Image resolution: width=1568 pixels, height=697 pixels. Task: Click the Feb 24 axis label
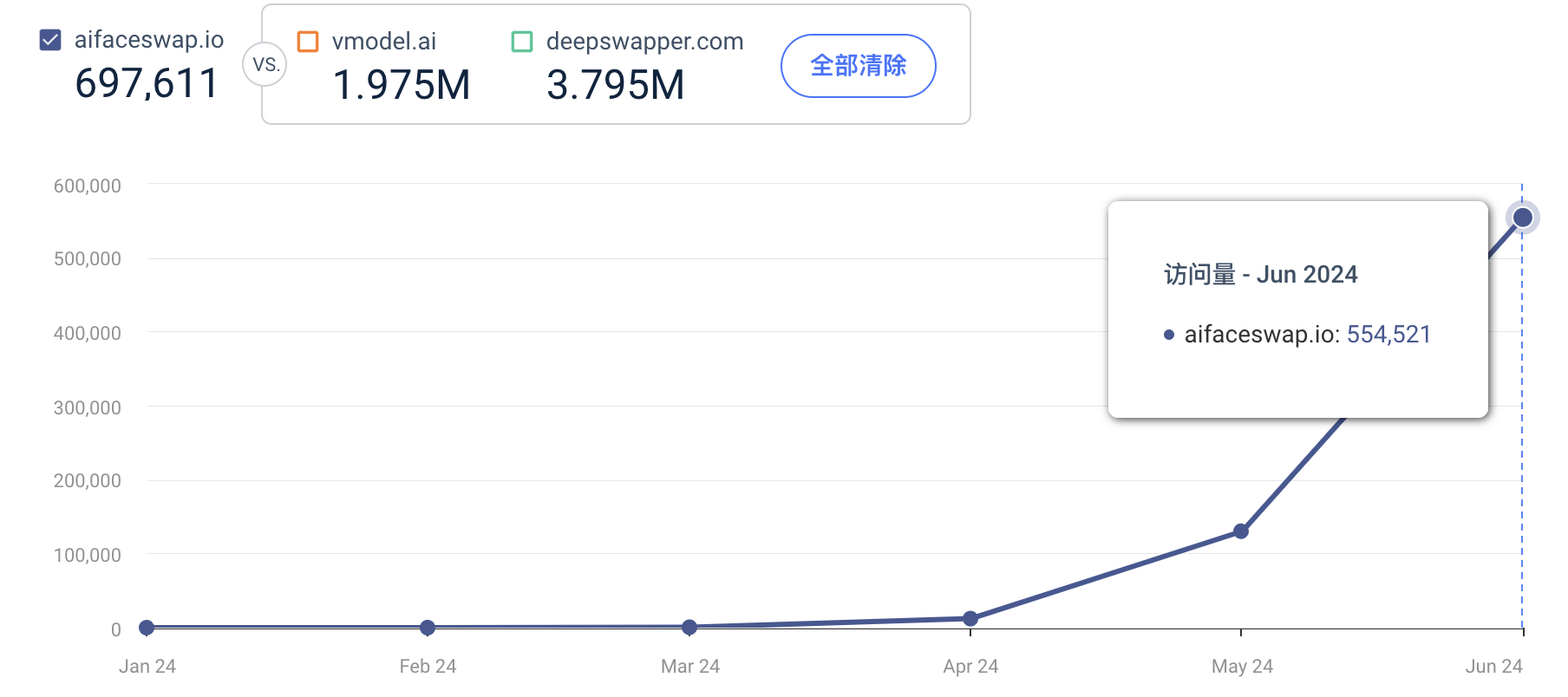point(428,666)
